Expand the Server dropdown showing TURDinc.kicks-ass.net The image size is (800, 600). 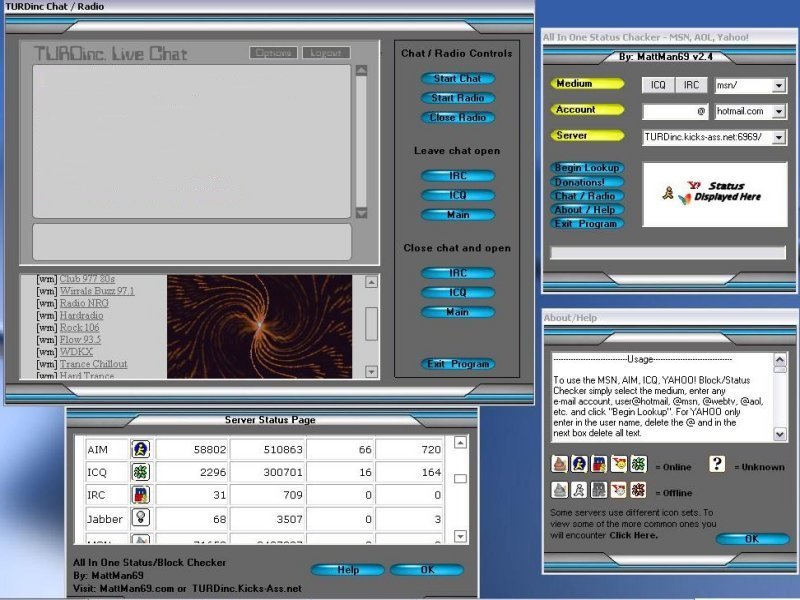point(779,137)
